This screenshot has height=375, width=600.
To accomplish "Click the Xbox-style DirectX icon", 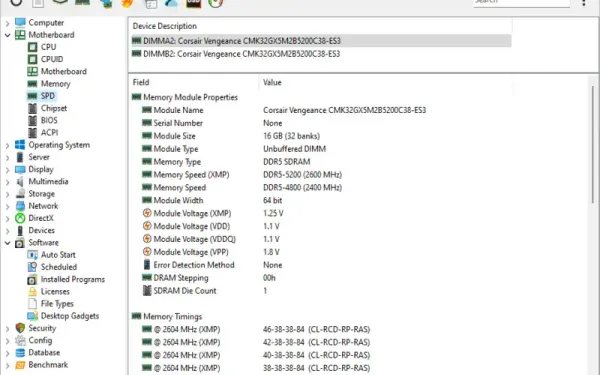I will pos(20,218).
